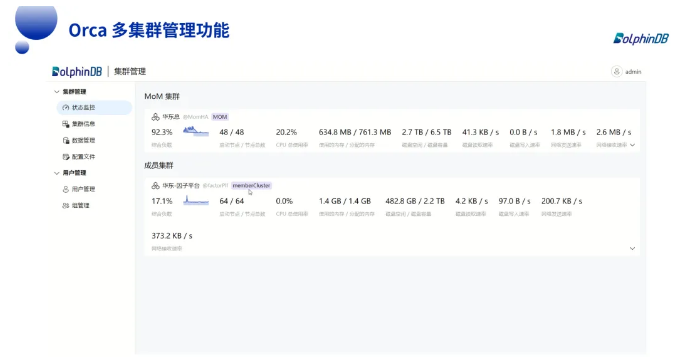
Task: Click the 集群信息 sidebar icon
Action: pos(66,124)
